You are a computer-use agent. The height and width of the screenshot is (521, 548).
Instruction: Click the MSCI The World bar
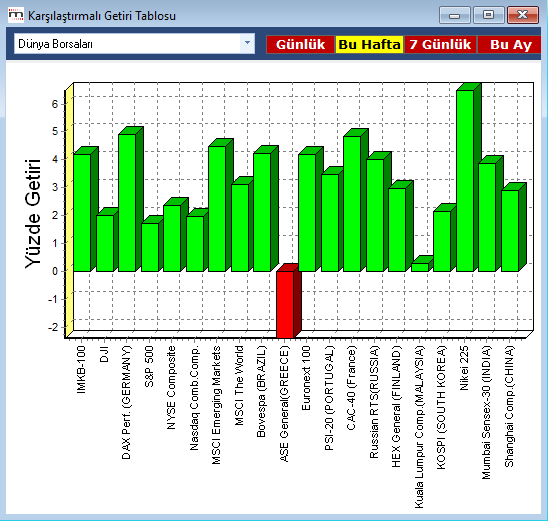(x=240, y=227)
